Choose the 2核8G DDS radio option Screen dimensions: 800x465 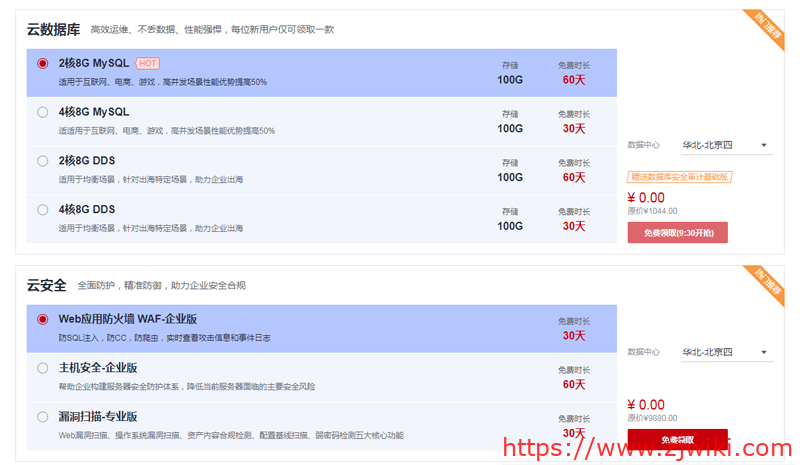coord(43,161)
